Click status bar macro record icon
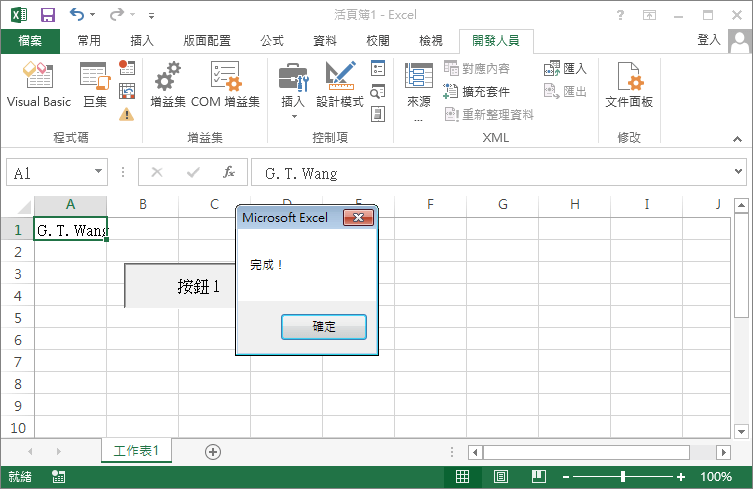Image resolution: width=753 pixels, height=489 pixels. 59,477
